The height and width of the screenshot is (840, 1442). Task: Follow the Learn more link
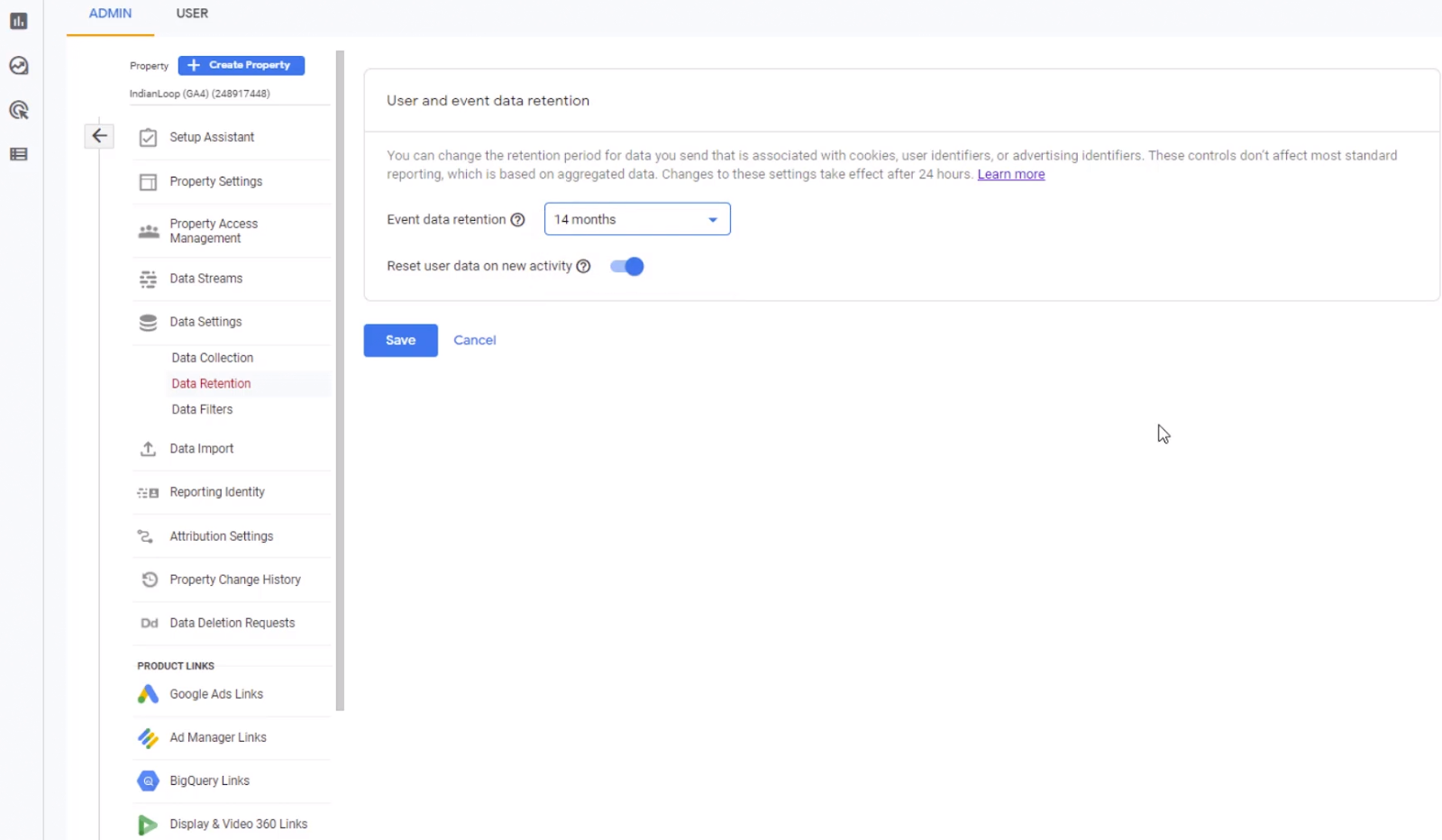click(1010, 174)
